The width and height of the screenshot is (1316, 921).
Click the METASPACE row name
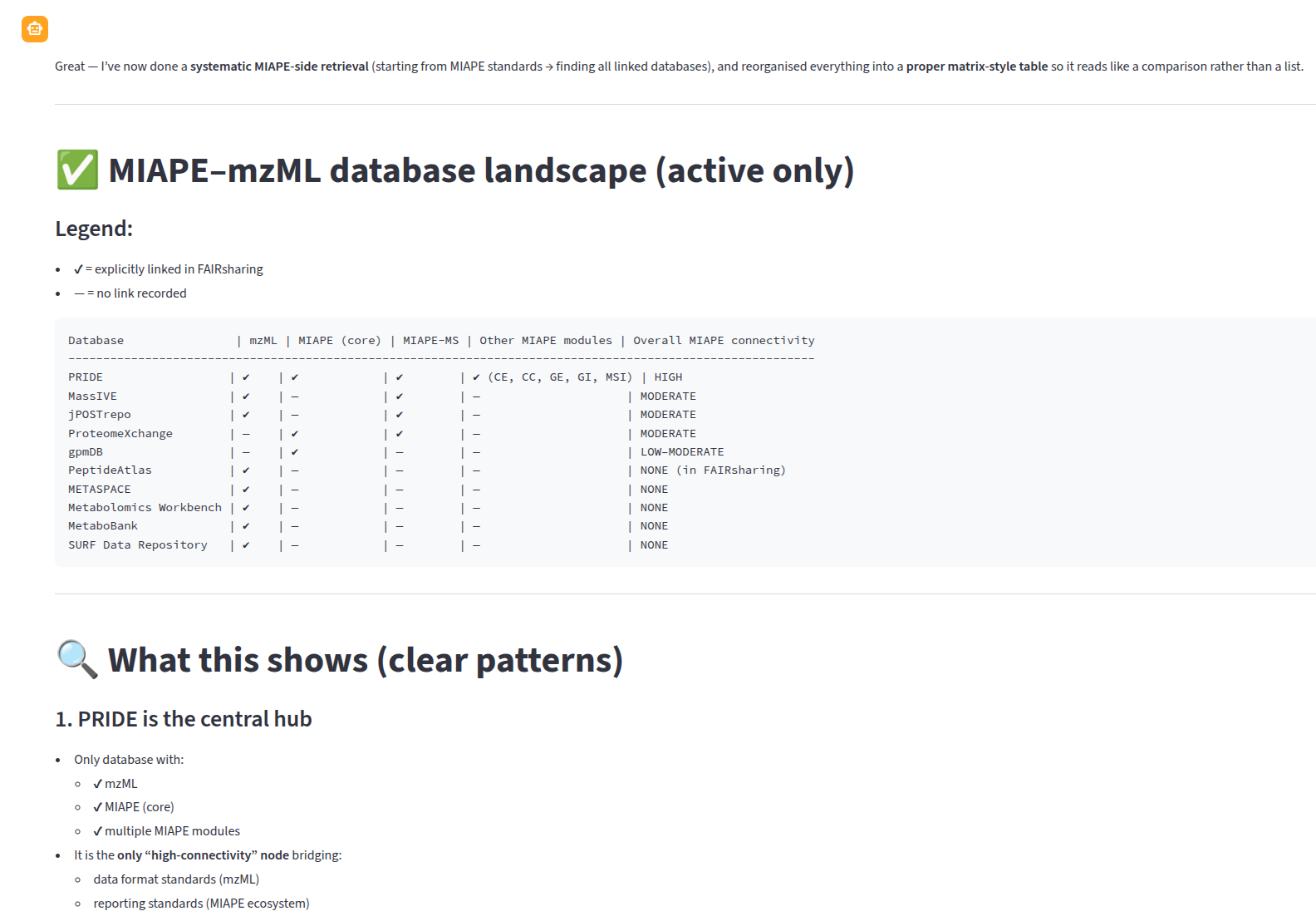[x=100, y=490]
